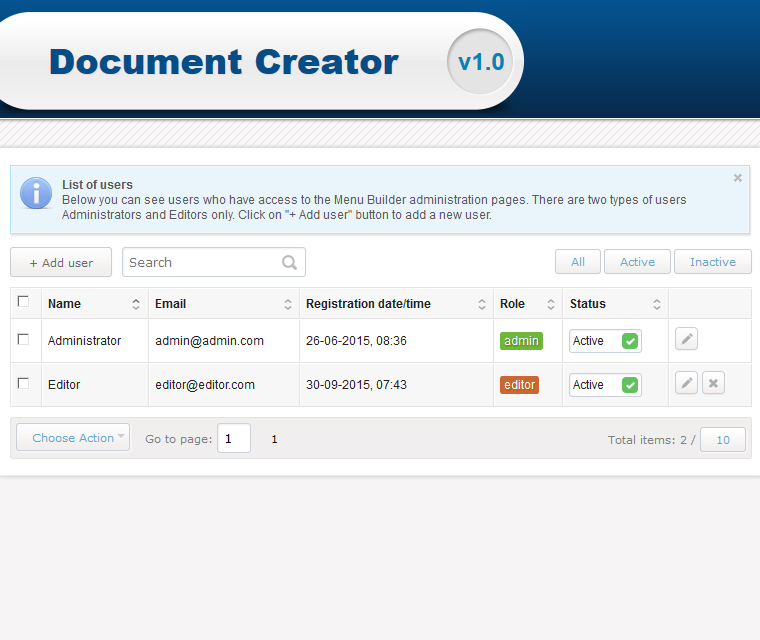This screenshot has width=760, height=640.
Task: Check the Editor row checkbox
Action: click(23, 384)
